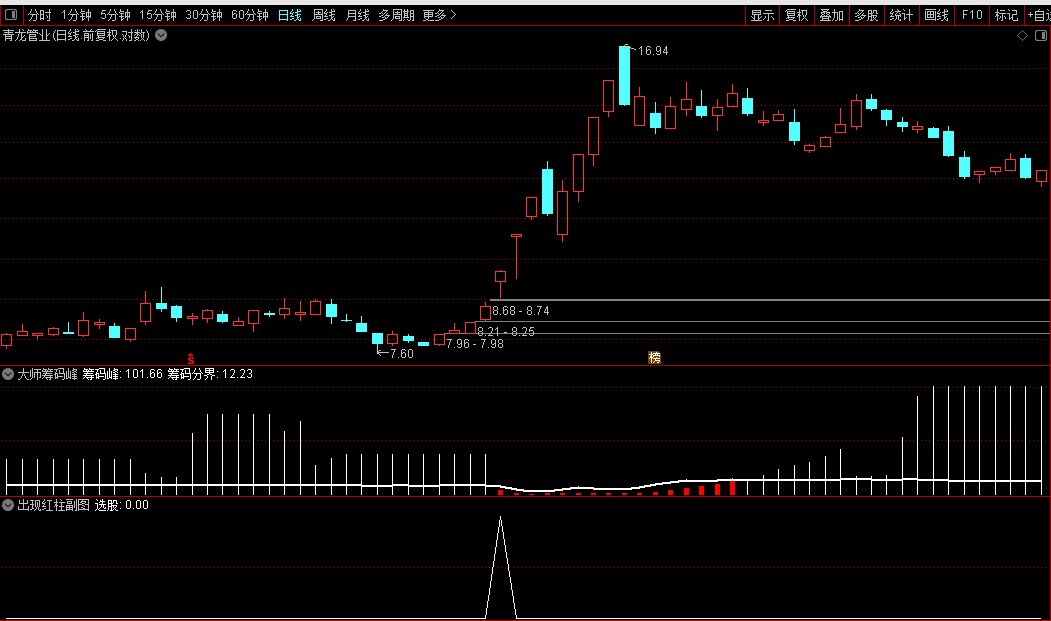
Task: Click the 筹码峰: 101.66 value
Action: click(123, 374)
